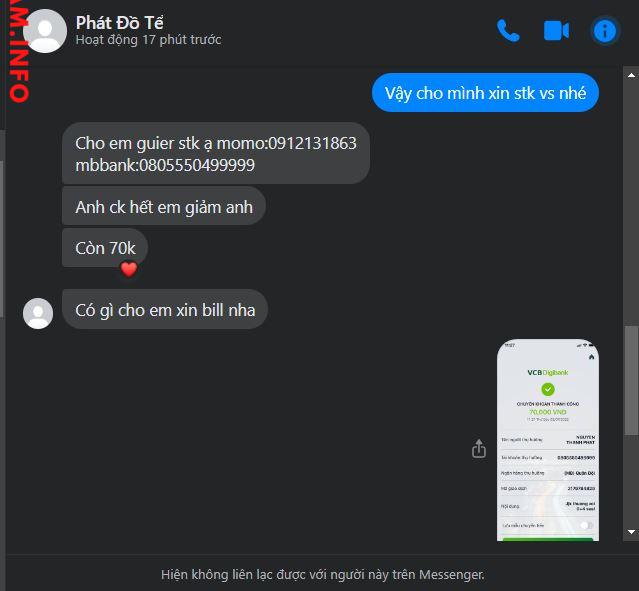Click the message with the momo and mbbank numbers
Screen dimensions: 639x591
(x=216, y=154)
